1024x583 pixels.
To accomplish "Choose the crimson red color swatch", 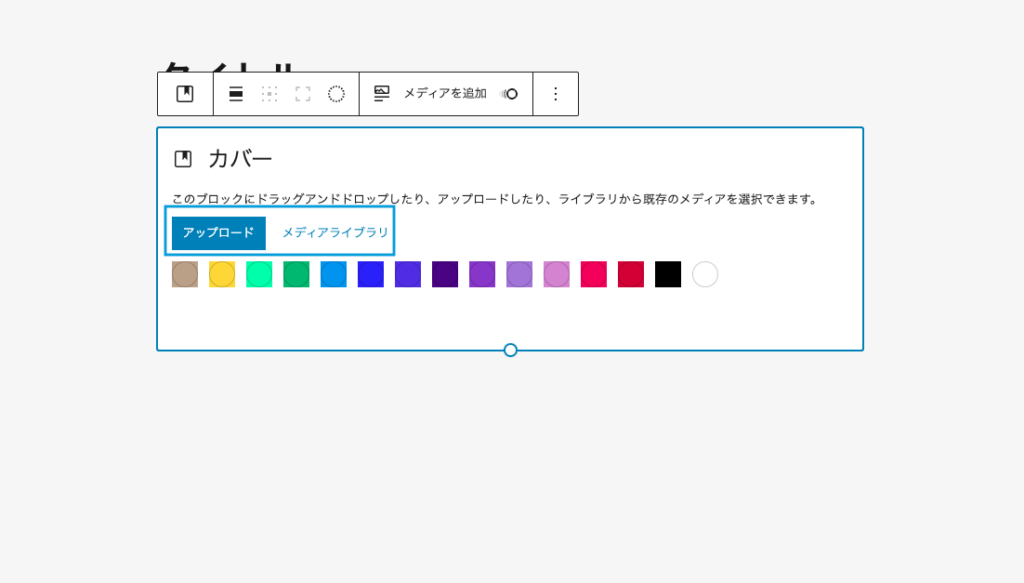I will 631,274.
